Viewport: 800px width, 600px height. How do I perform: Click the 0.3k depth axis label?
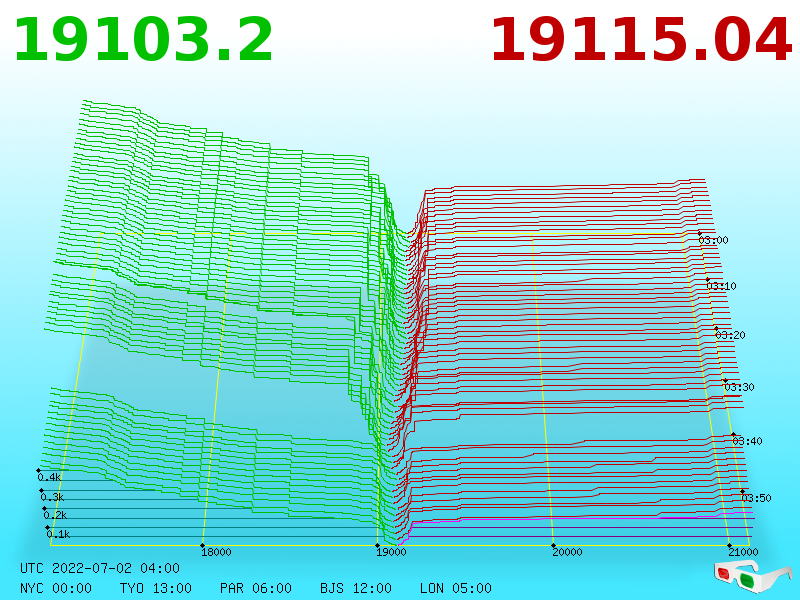53,497
